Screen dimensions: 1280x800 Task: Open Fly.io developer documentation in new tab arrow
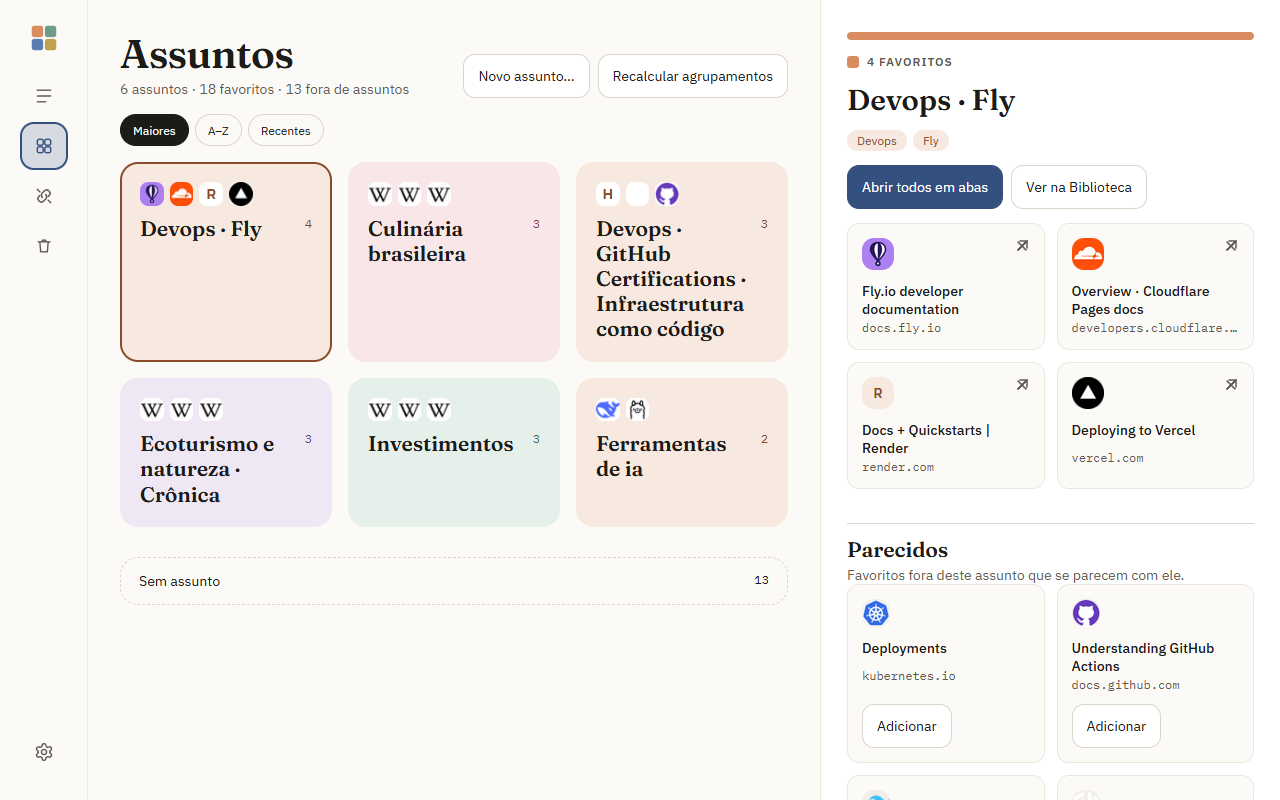tap(1022, 246)
